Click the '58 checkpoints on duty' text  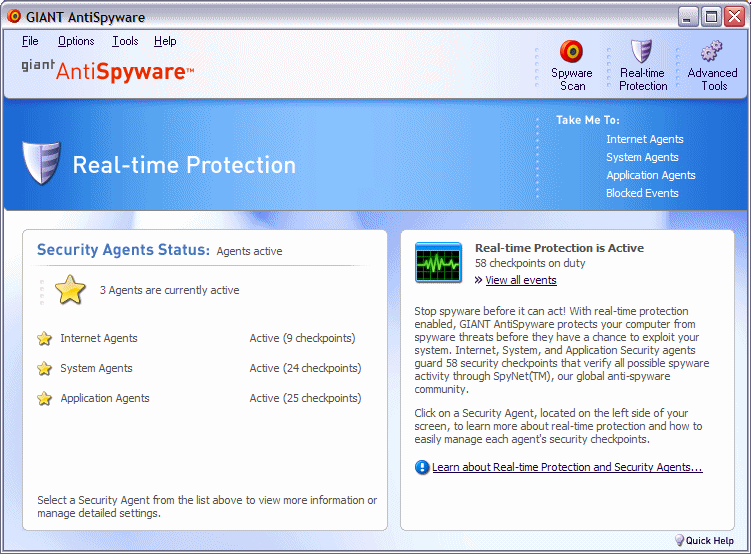(x=530, y=263)
